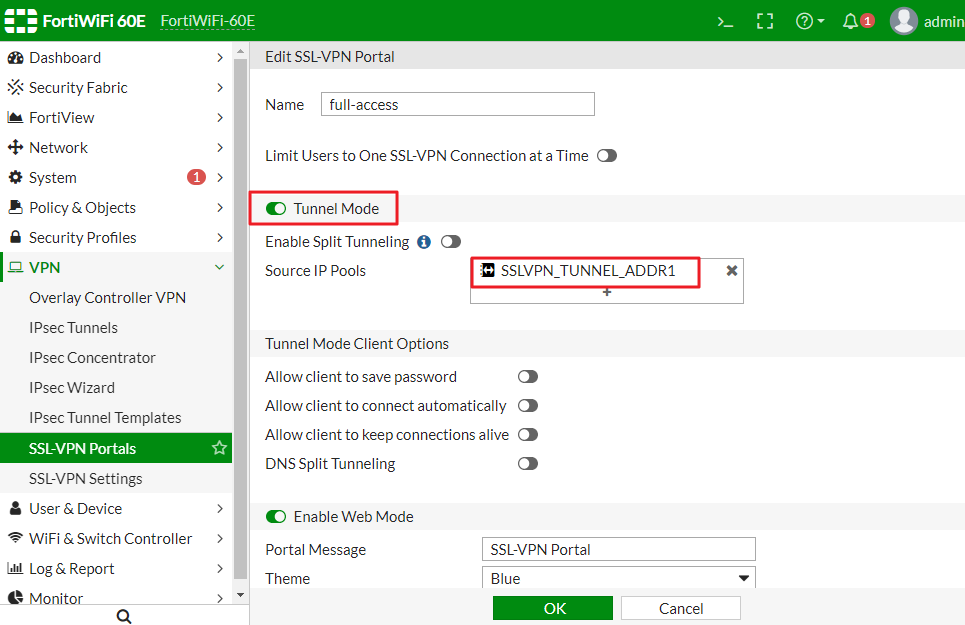
Task: Expand the WiFi & Switch Controller chevron
Action: [x=220, y=538]
